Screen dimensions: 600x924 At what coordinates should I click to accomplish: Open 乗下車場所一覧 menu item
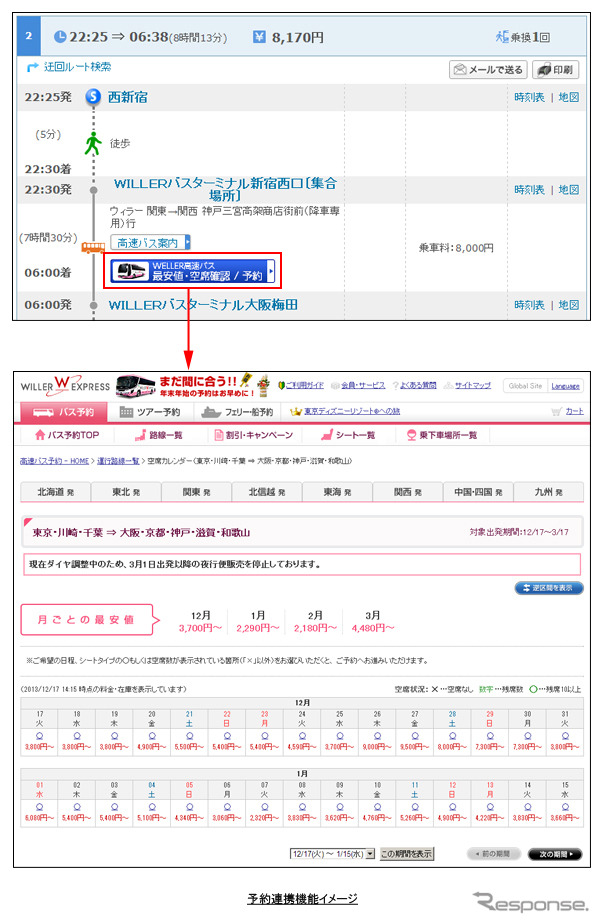[x=442, y=435]
